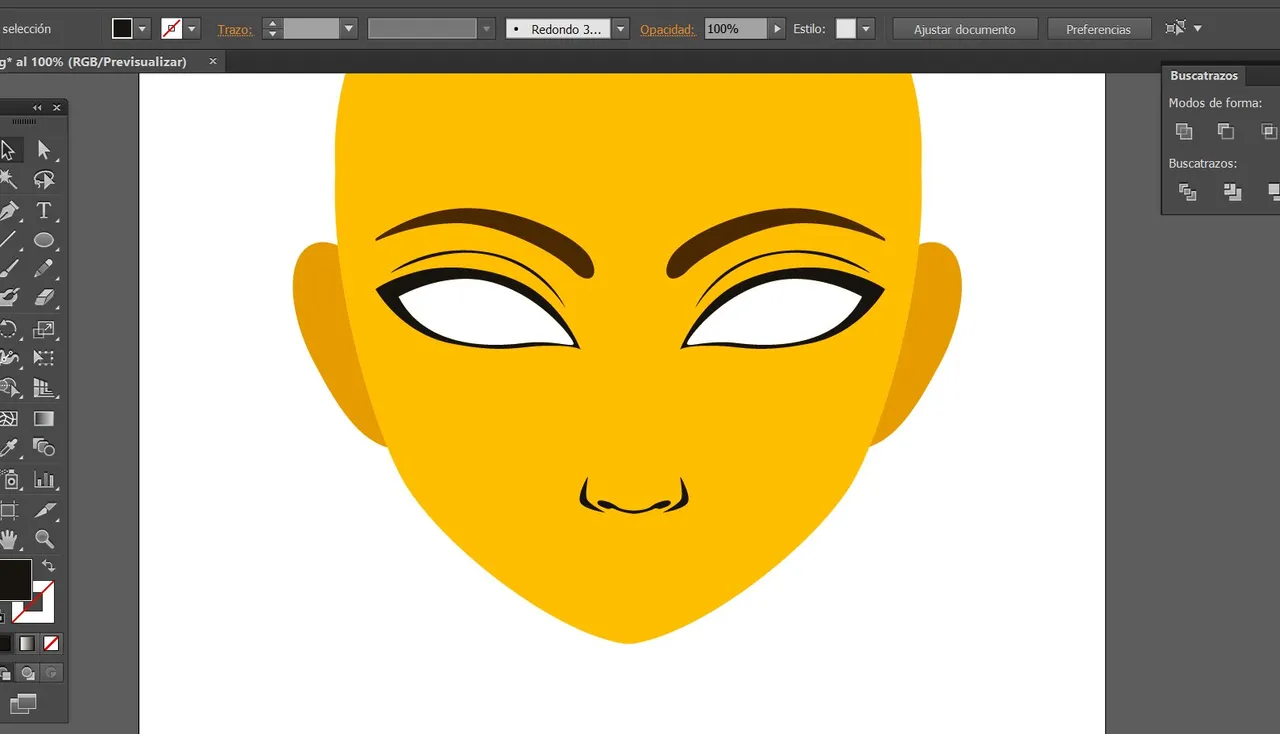The image size is (1280, 734).
Task: Open the Opacidad transparency panel link
Action: coord(667,30)
